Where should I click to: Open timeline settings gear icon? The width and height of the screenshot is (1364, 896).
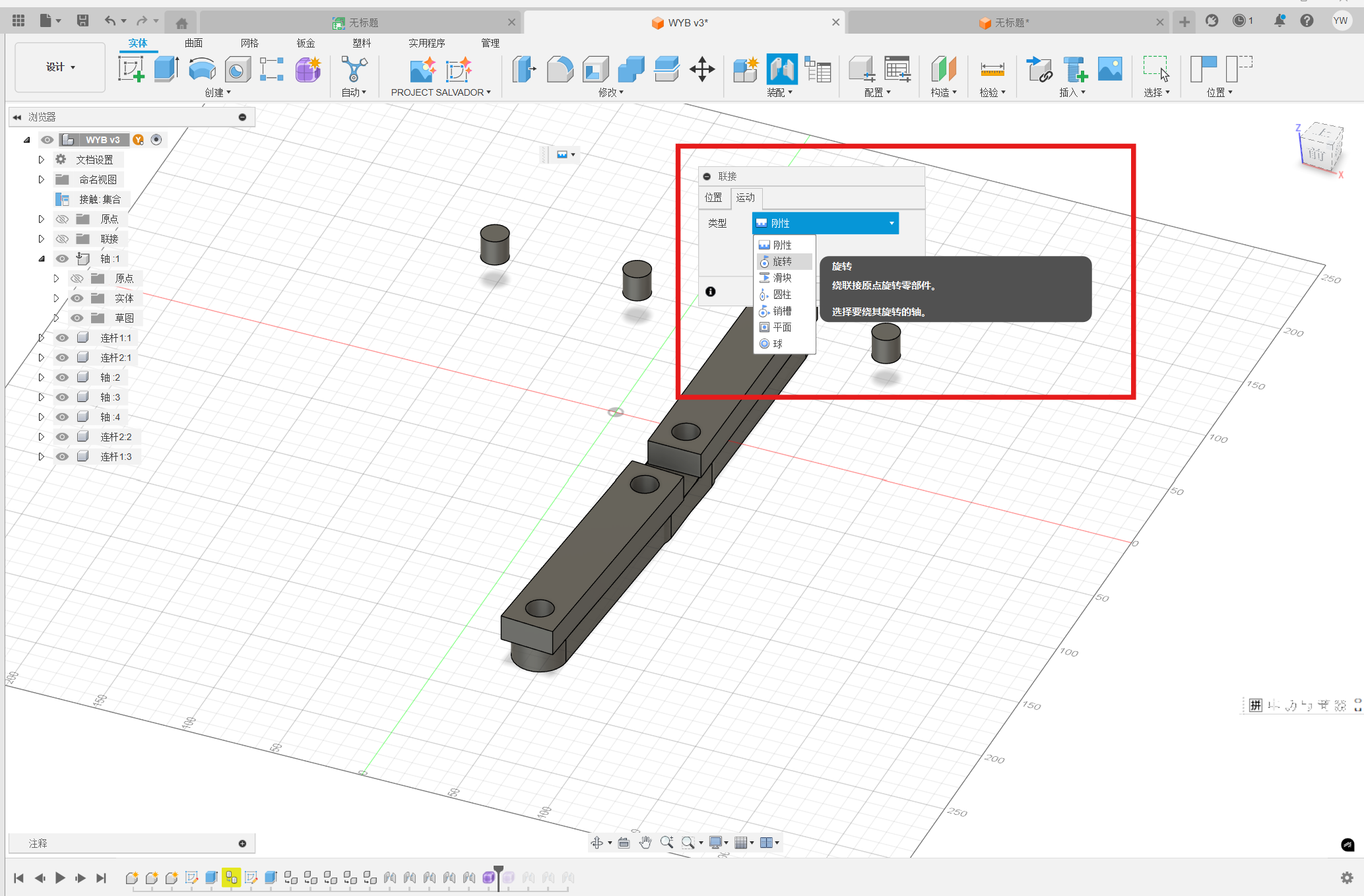click(1347, 878)
